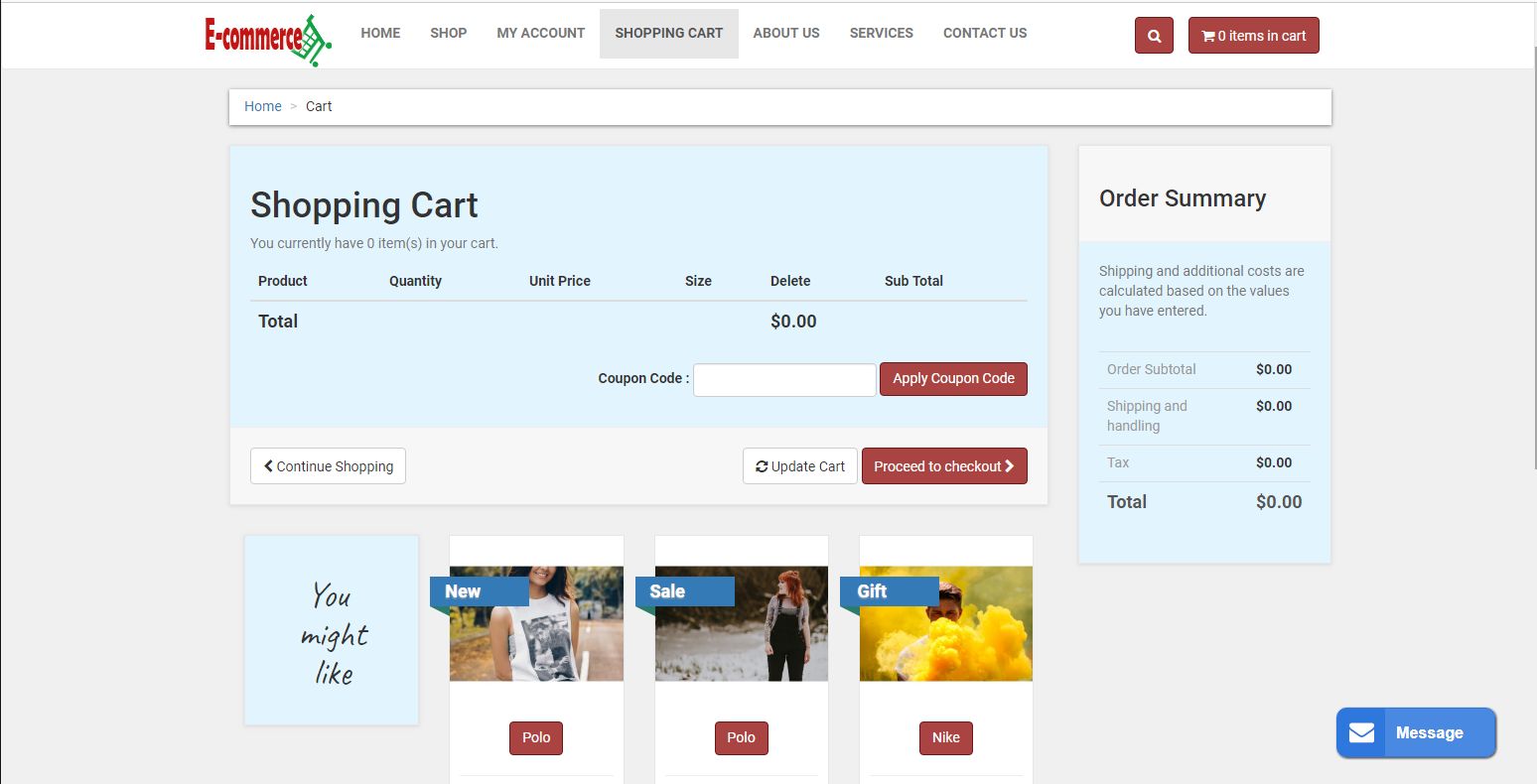Select the SHOPPING CART nav item
The width and height of the screenshot is (1537, 784).
669,33
